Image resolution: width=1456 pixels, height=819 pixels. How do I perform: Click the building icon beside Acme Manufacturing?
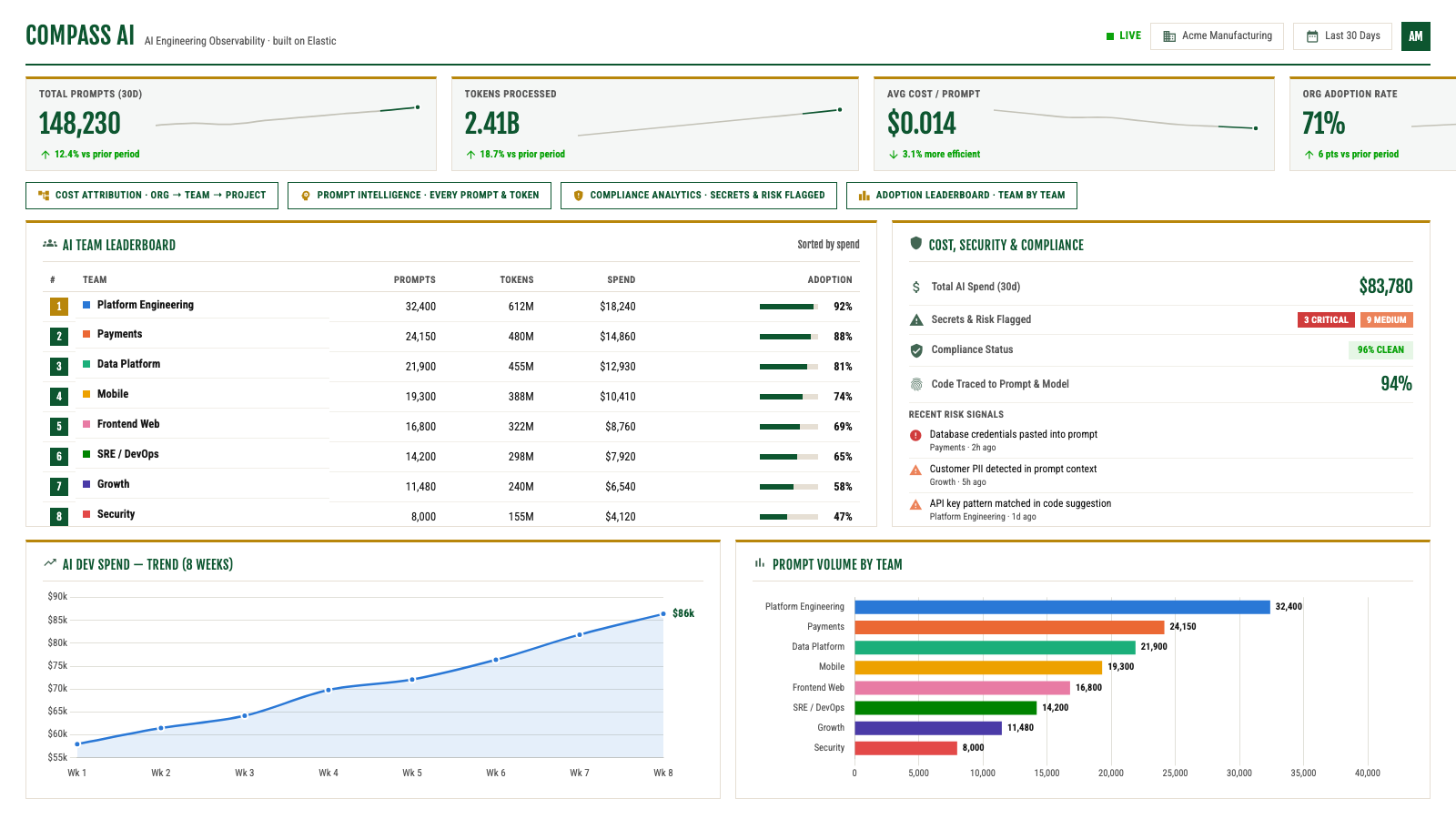[1169, 36]
